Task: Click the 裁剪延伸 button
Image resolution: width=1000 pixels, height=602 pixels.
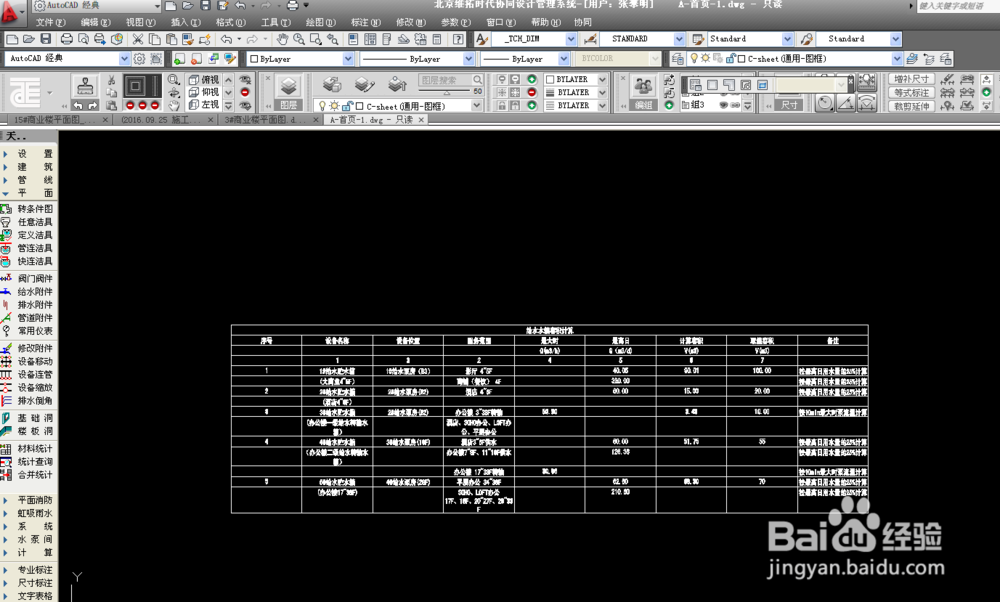Action: pos(911,106)
